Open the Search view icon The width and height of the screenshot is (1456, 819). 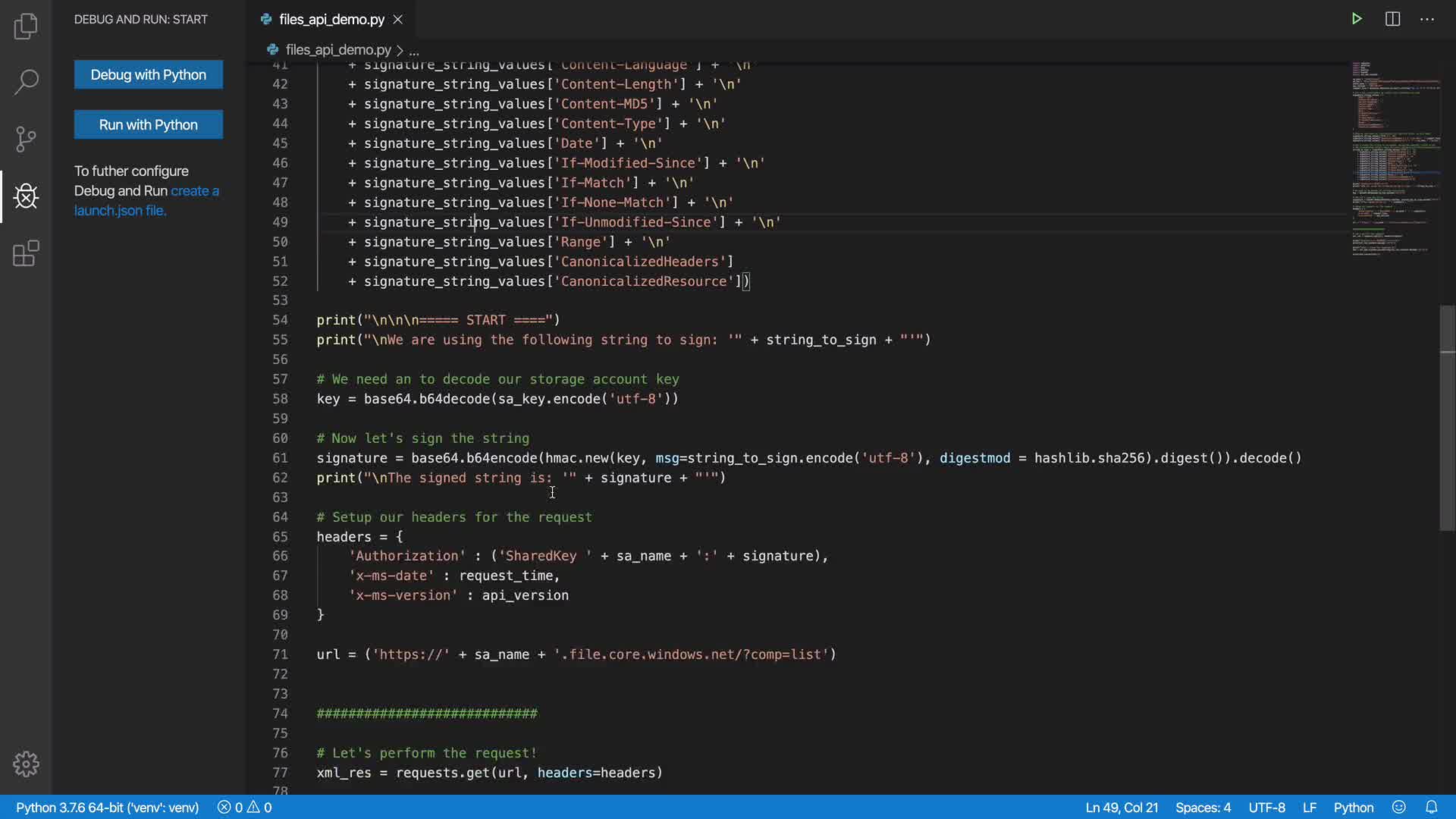tap(26, 82)
